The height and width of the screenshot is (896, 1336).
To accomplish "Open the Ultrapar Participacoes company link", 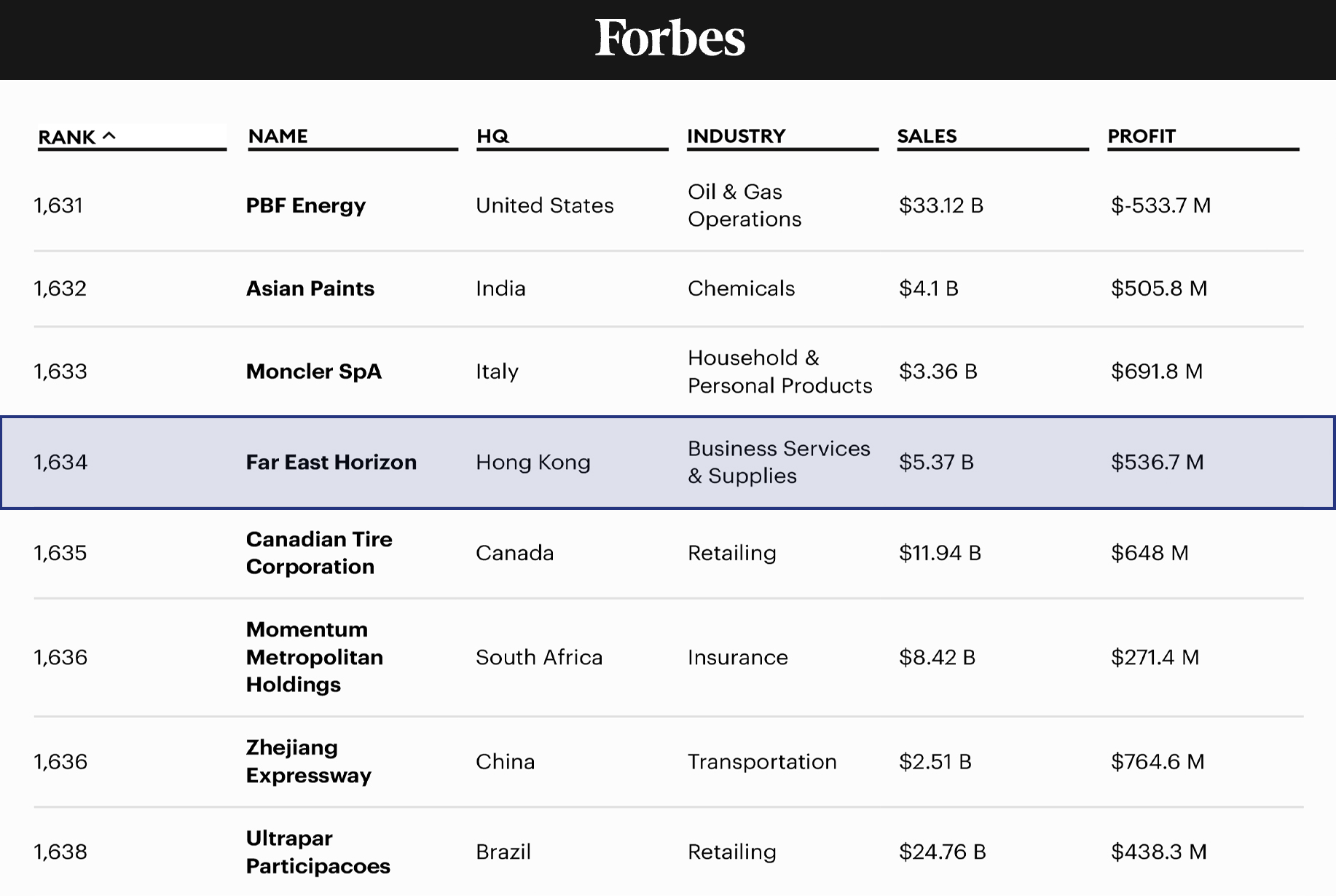I will click(318, 852).
